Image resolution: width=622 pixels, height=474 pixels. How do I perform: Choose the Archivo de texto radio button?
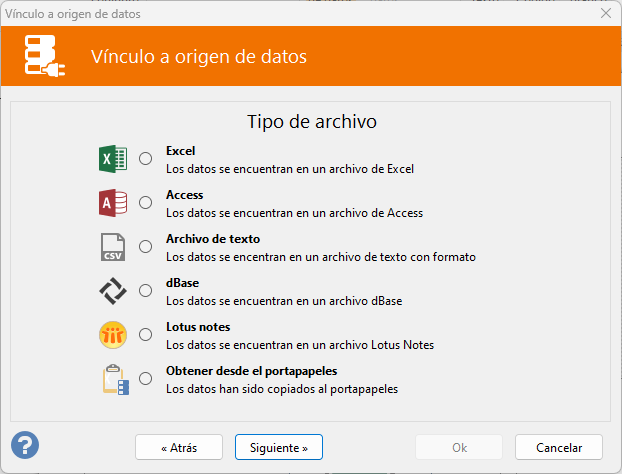146,246
